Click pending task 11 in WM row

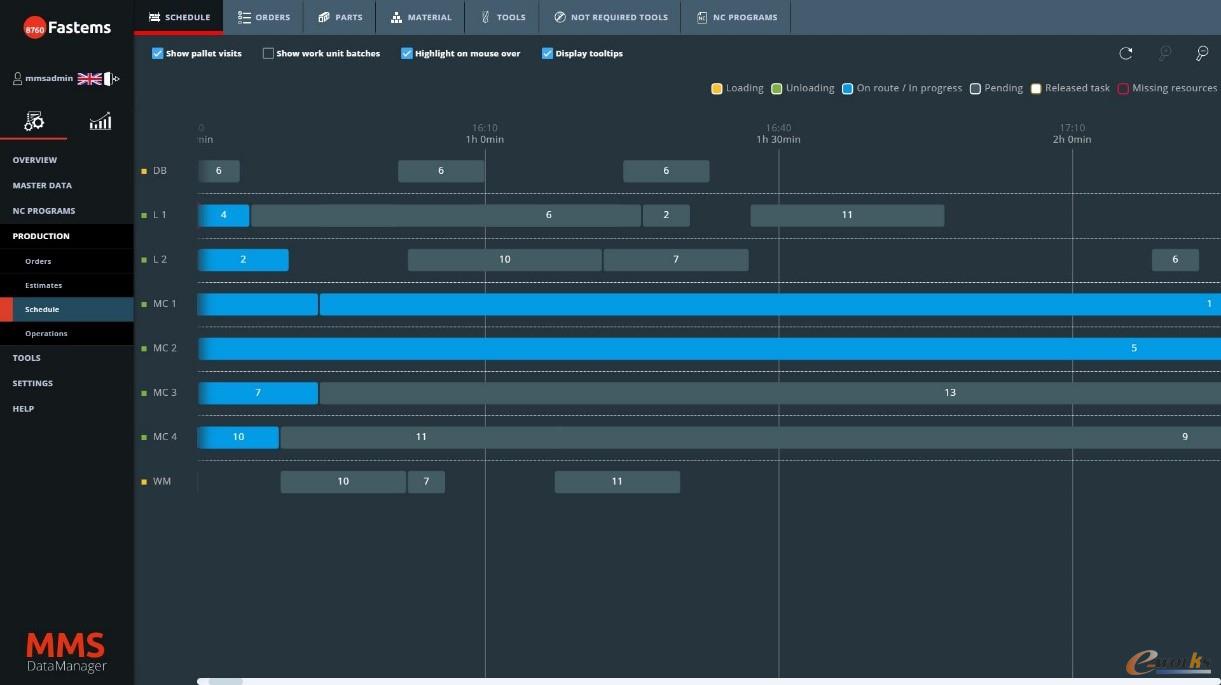[617, 481]
